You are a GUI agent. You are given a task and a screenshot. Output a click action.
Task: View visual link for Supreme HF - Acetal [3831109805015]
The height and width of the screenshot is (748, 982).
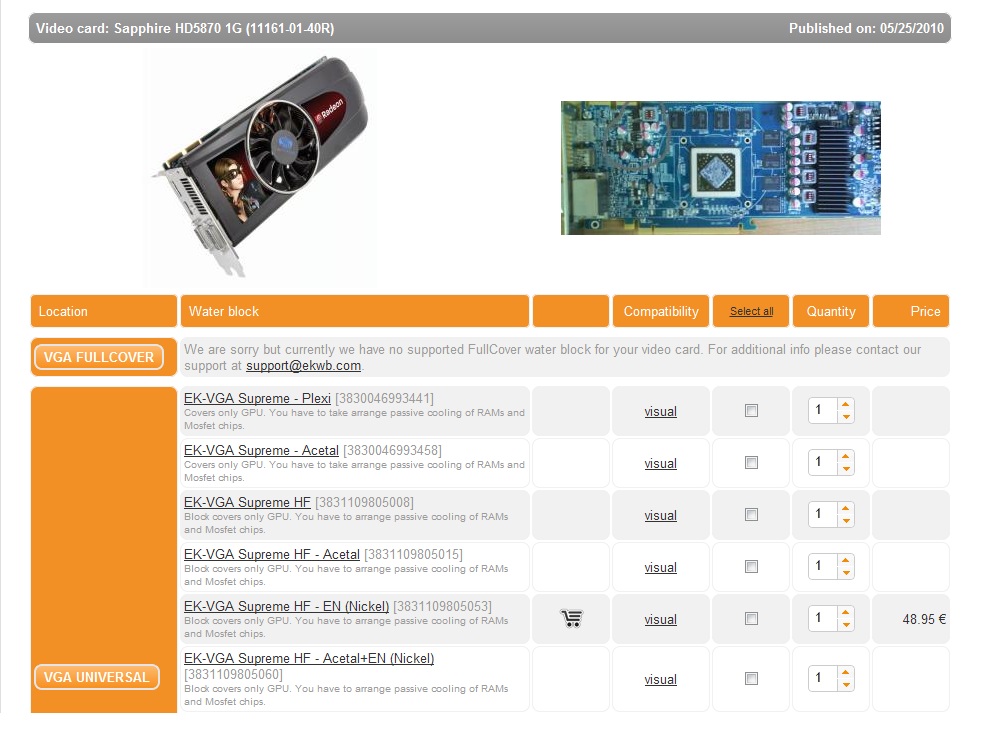[661, 568]
